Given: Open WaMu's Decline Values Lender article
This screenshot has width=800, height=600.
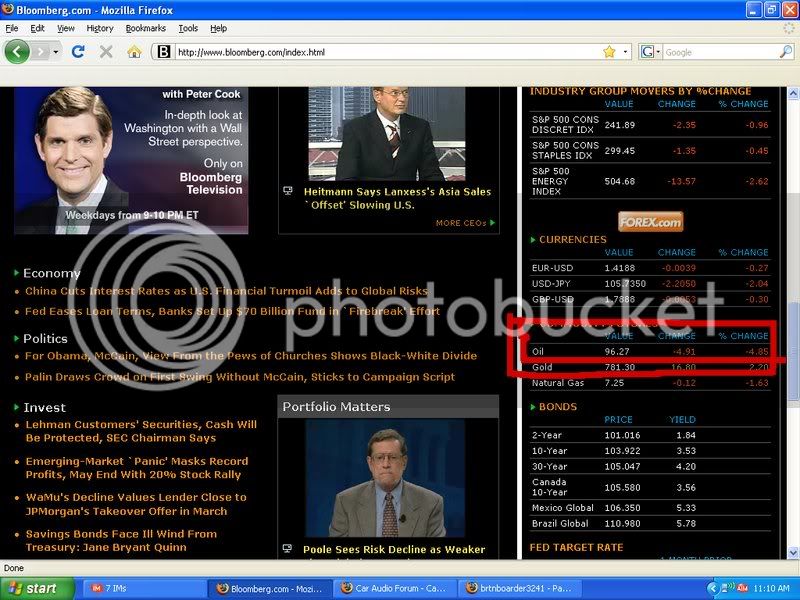Looking at the screenshot, I should pos(136,504).
